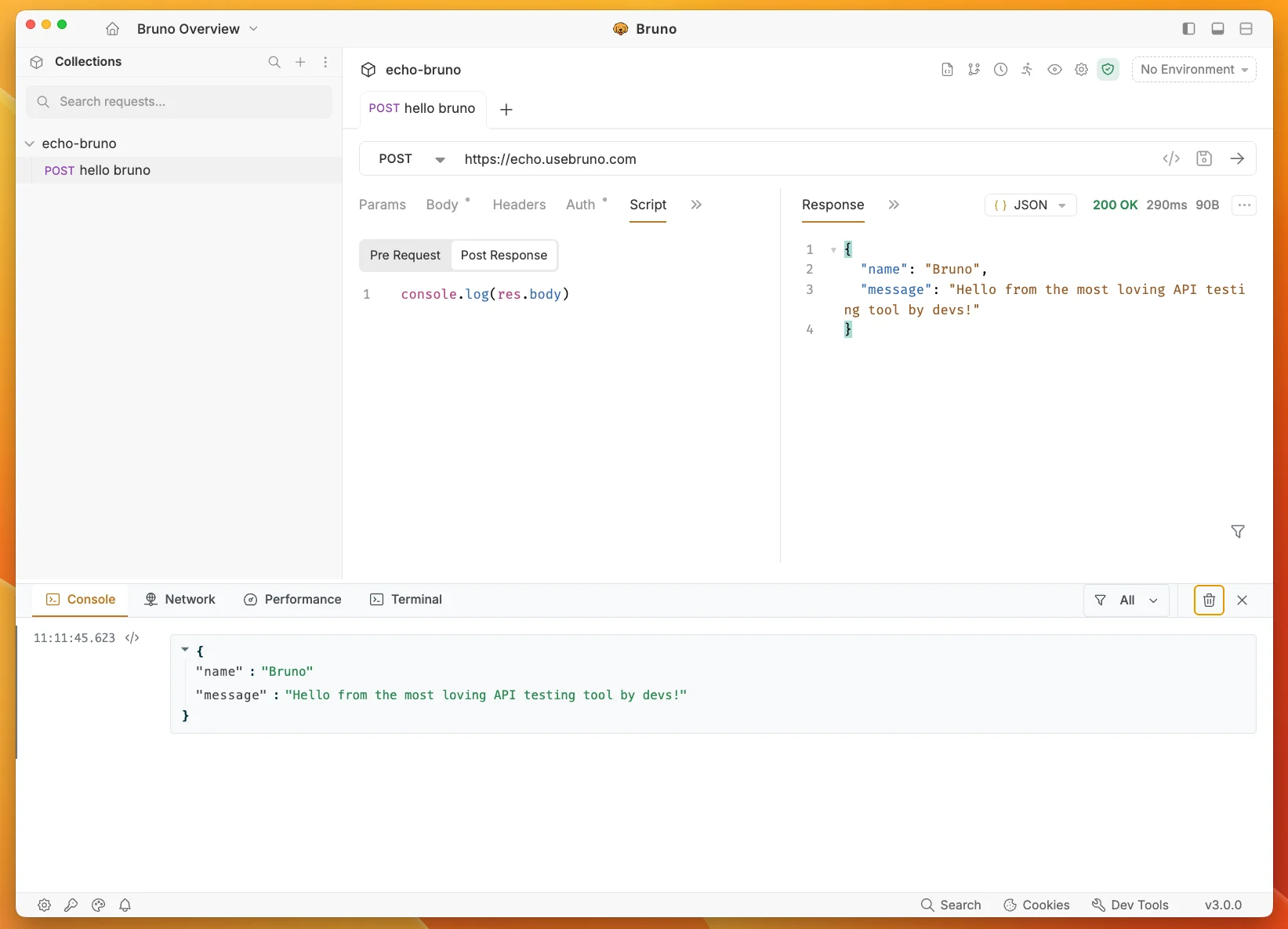
Task: Open collection settings gear icon
Action: (x=1081, y=70)
